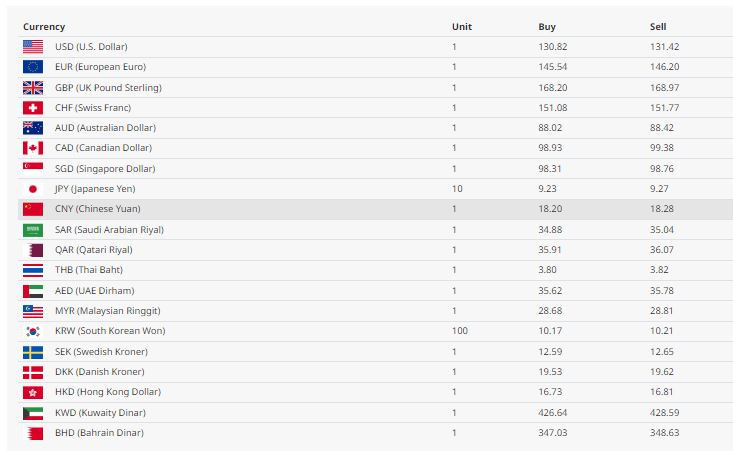Click the USD buy rate 130.82
Image resolution: width=733 pixels, height=451 pixels.
click(553, 47)
